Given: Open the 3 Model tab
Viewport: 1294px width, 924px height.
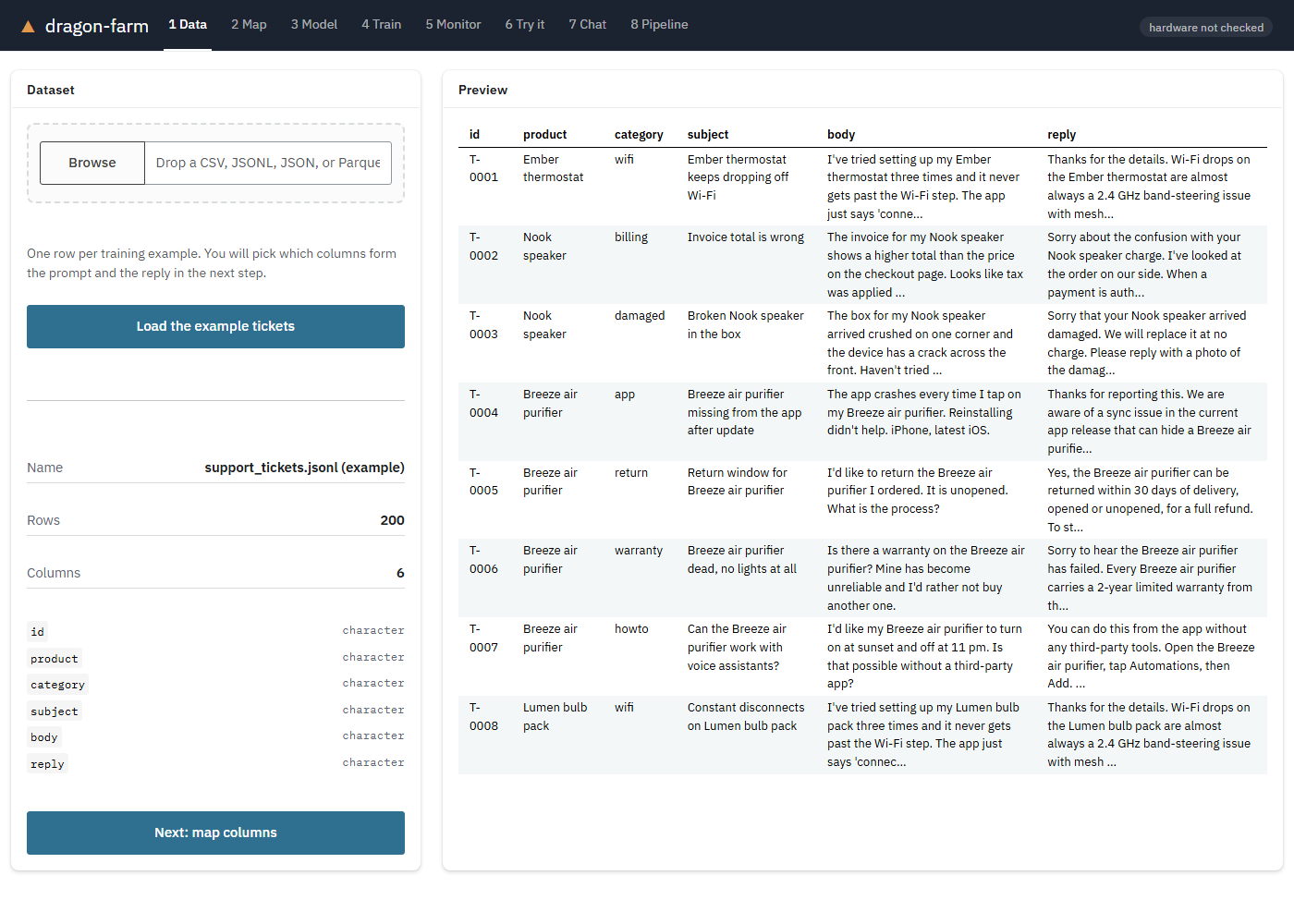Looking at the screenshot, I should pos(314,25).
